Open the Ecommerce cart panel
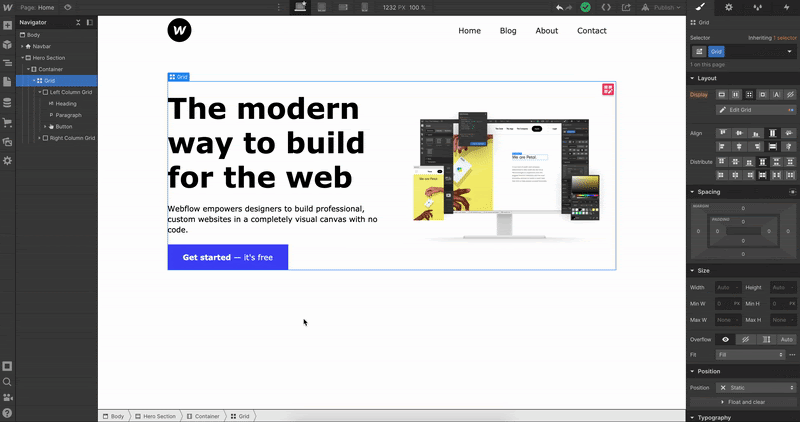This screenshot has width=800, height=422. [7, 122]
